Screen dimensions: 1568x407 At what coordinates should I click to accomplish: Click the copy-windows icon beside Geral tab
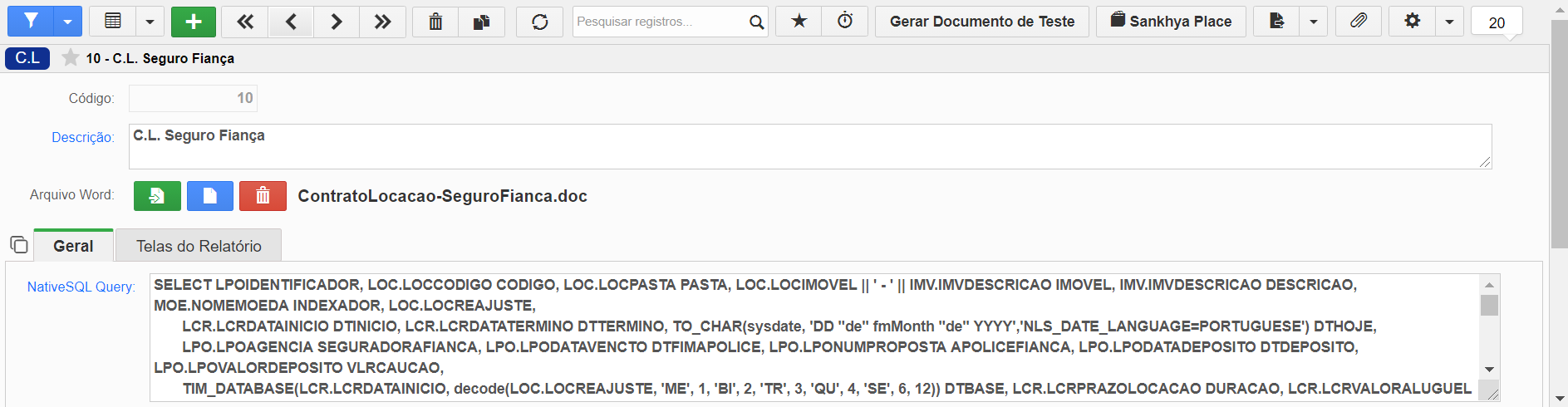(18, 245)
